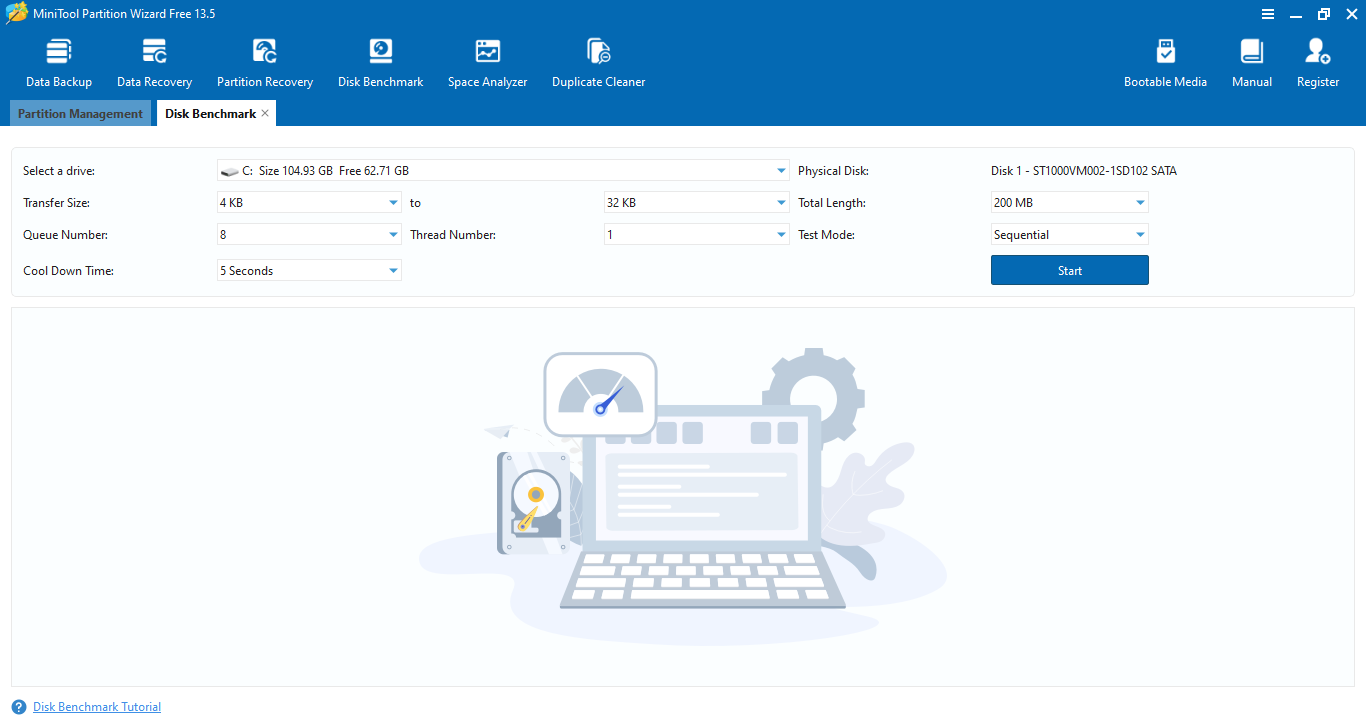1366x728 pixels.
Task: Switch to the Partition Management tab
Action: point(80,114)
